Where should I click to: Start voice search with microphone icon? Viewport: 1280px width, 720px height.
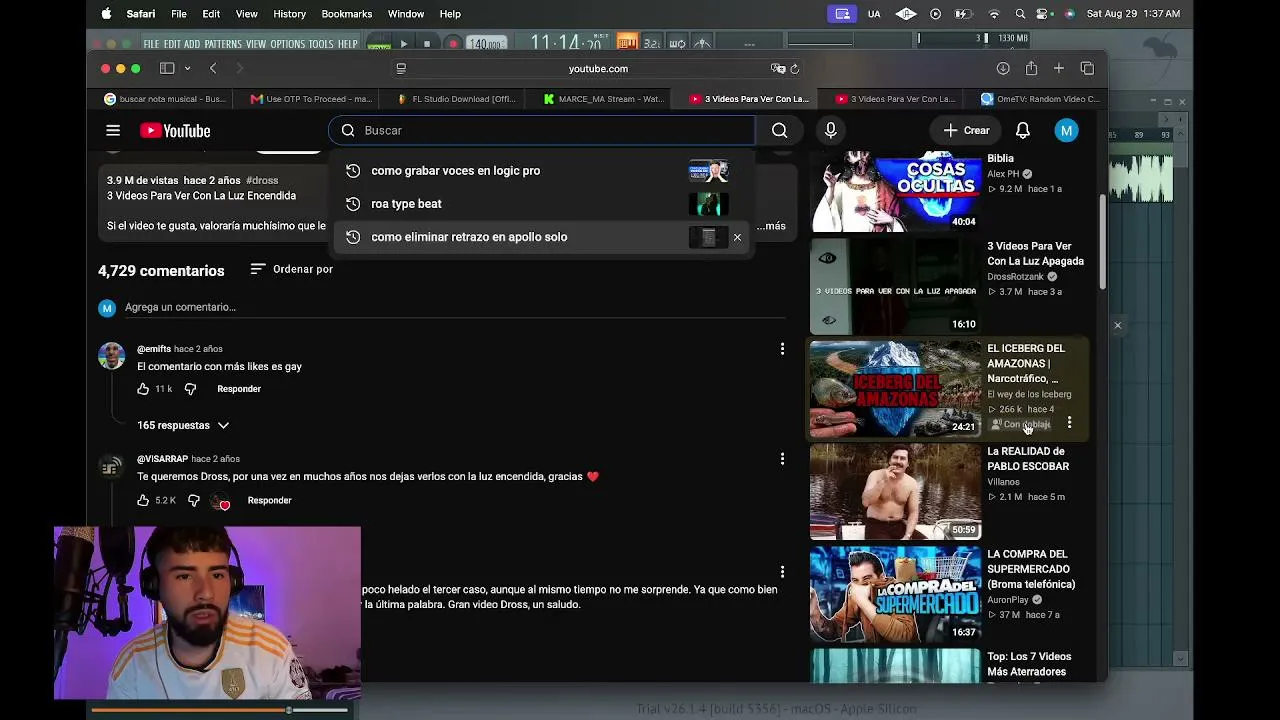830,130
